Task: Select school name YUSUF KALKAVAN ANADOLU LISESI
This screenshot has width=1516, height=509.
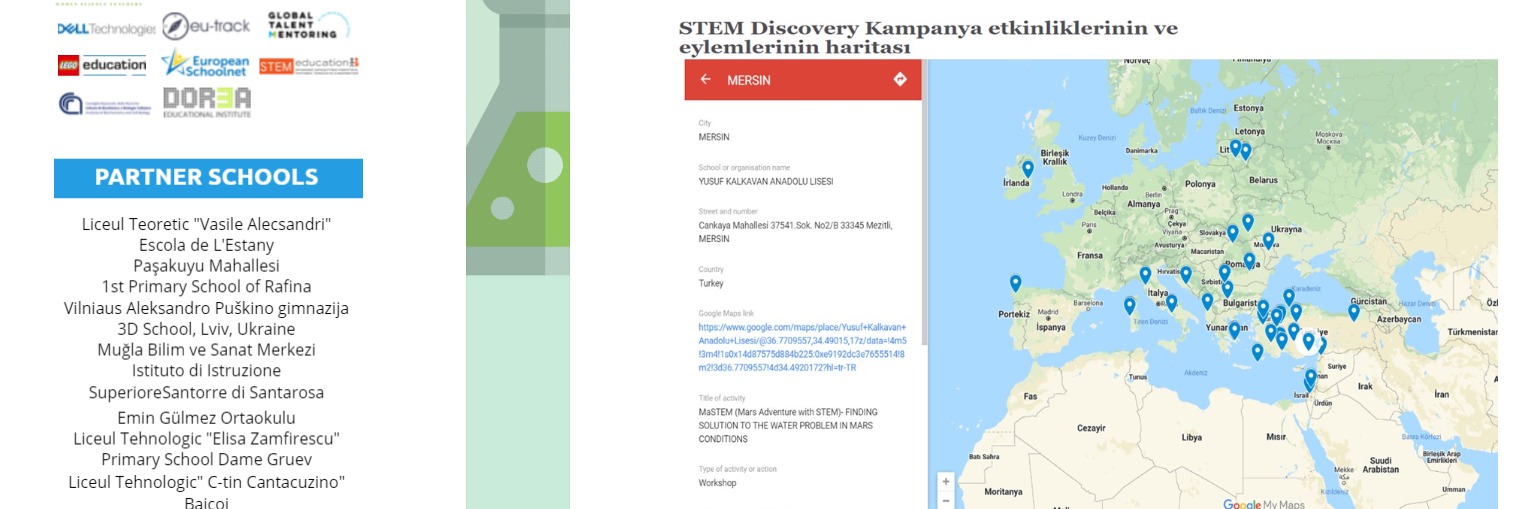Action: pos(766,181)
